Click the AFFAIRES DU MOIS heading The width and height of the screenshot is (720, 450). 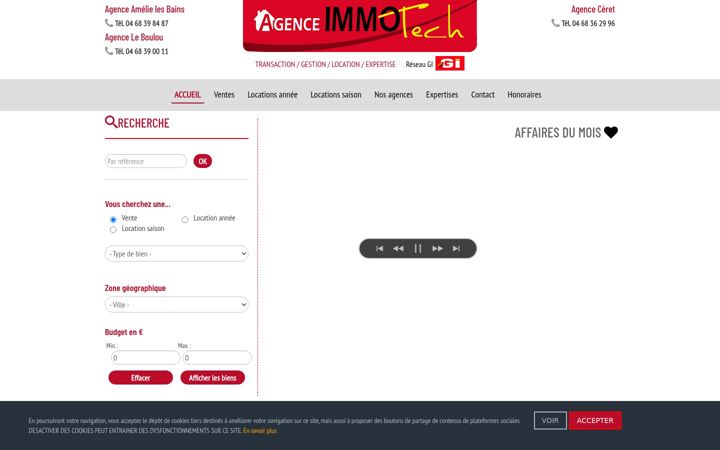point(557,133)
